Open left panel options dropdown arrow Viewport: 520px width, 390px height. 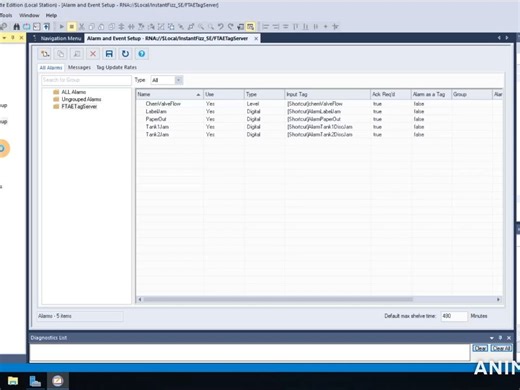[x=4, y=38]
